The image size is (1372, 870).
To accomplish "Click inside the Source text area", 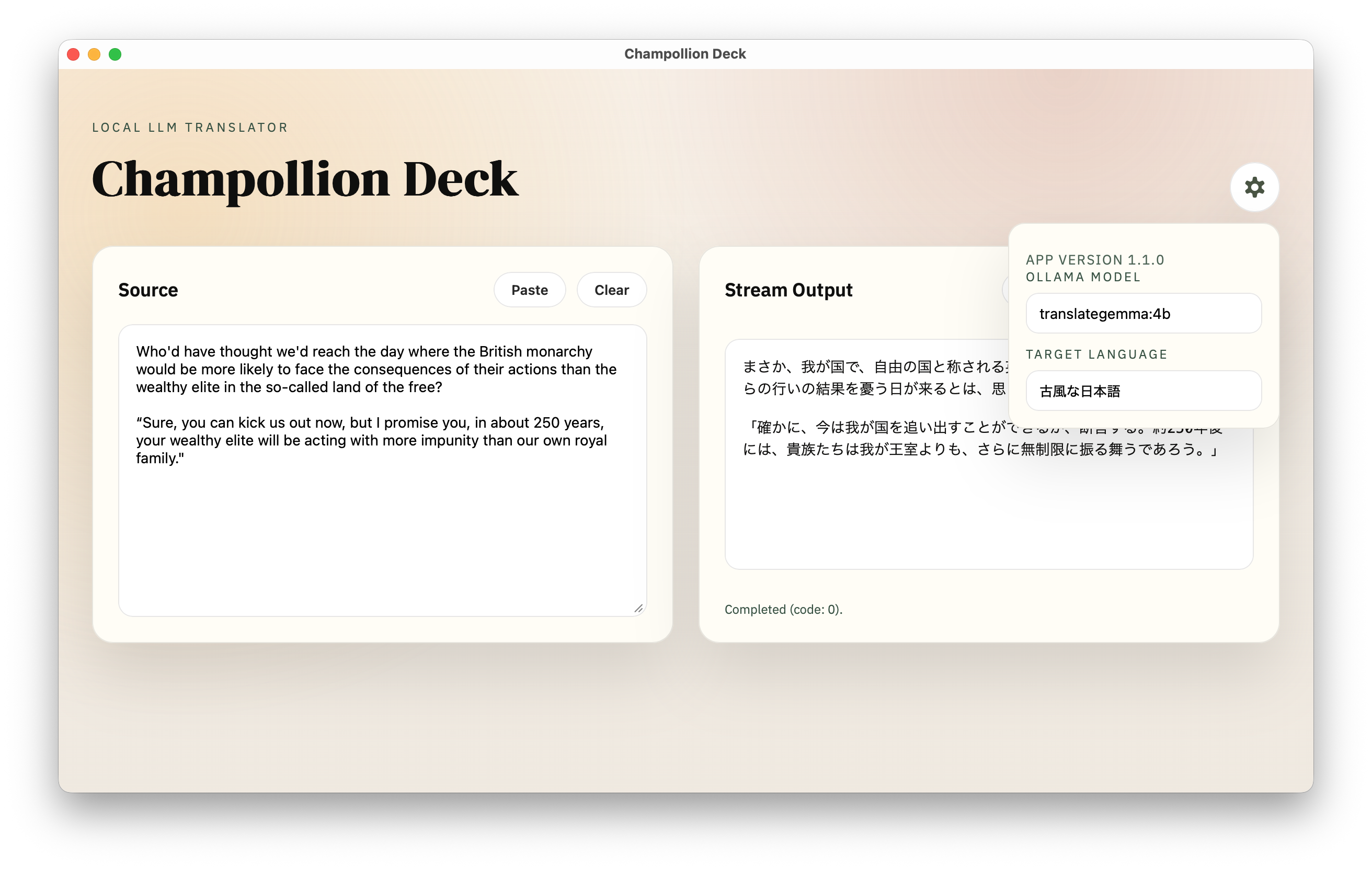I will (x=382, y=513).
